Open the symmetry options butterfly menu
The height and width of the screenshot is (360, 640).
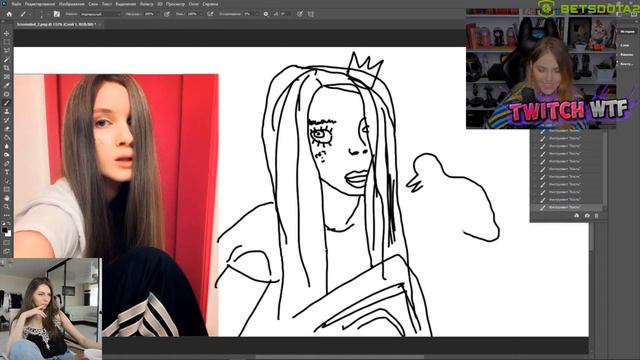tap(311, 14)
